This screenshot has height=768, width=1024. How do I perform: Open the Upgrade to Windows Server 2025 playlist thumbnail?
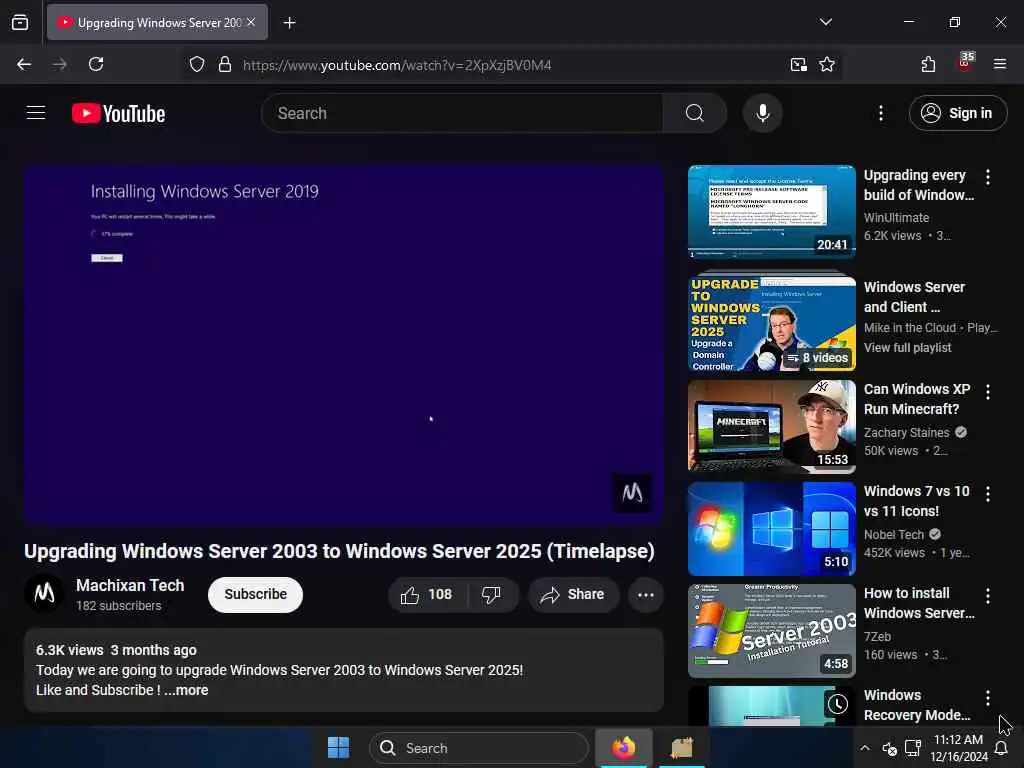[771, 323]
